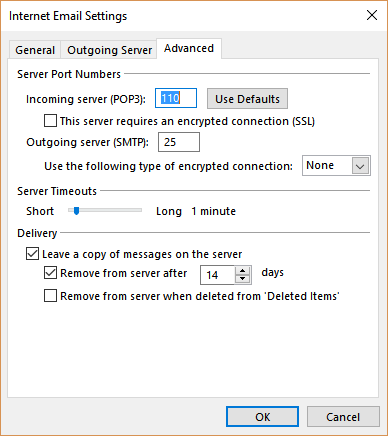Click the server timeout slider thumb
The image size is (388, 436).
[76, 211]
